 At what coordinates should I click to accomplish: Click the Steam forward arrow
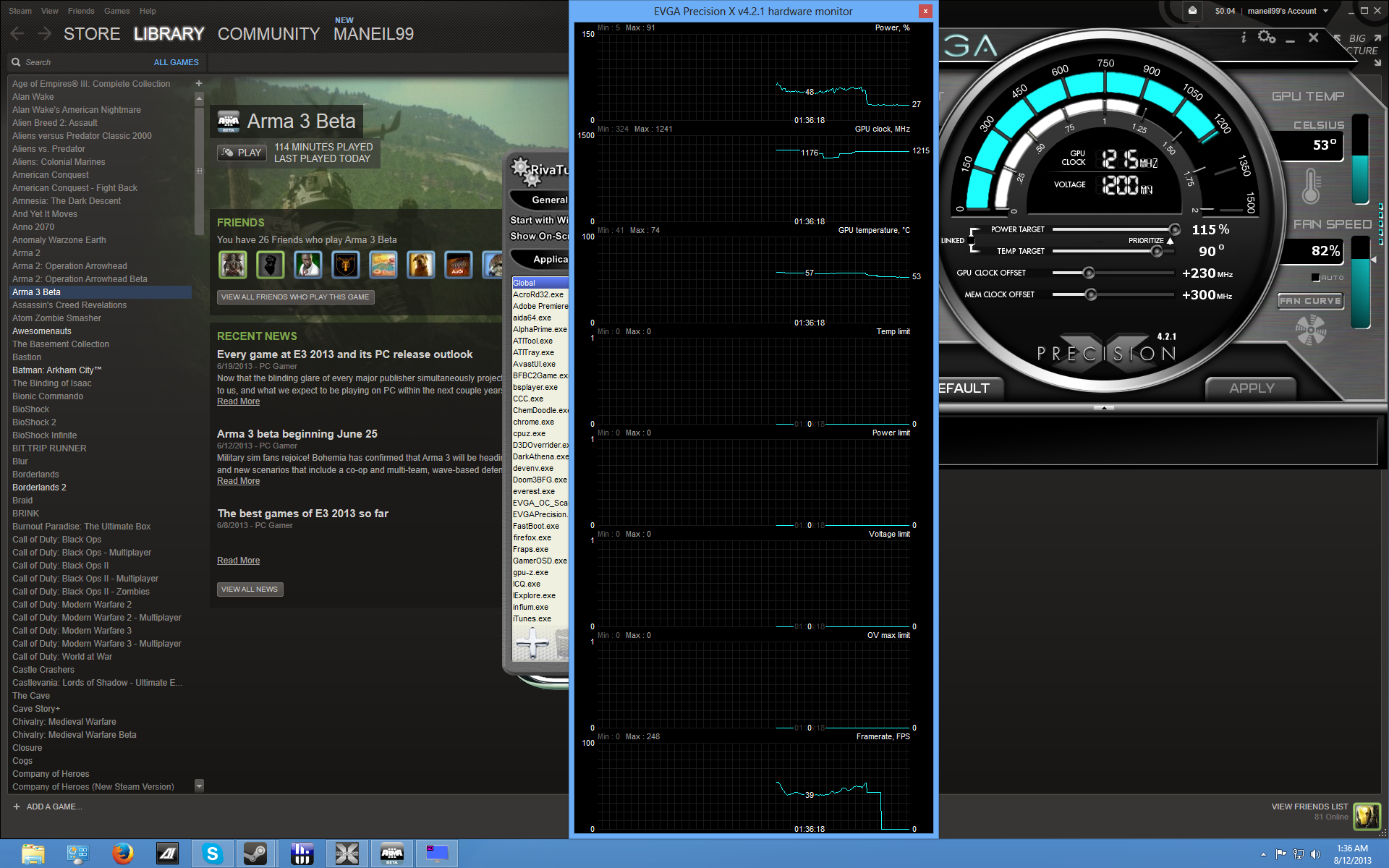(x=44, y=34)
